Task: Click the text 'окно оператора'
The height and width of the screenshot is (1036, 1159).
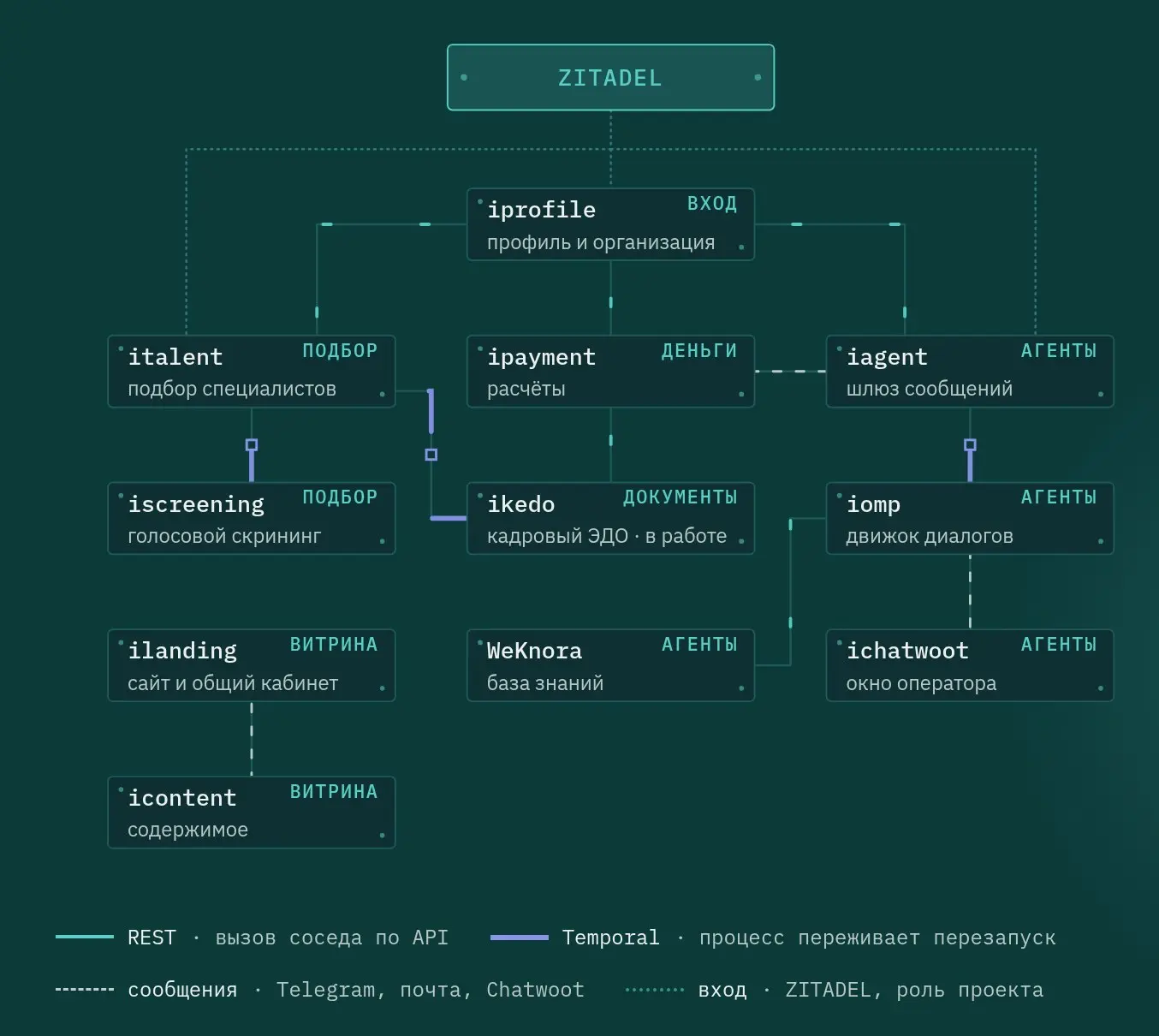Action: click(921, 683)
